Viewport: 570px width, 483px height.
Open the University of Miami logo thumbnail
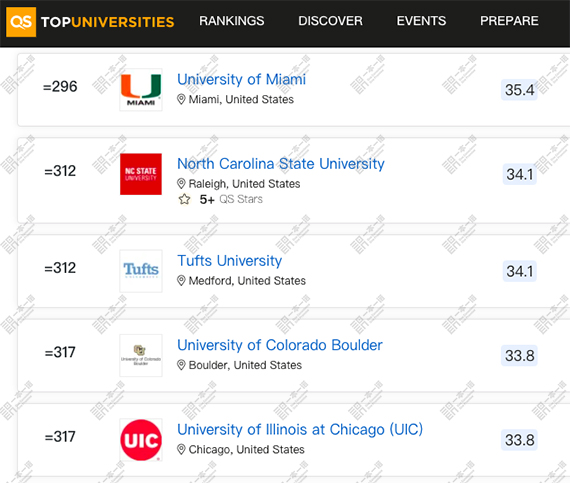coord(141,90)
